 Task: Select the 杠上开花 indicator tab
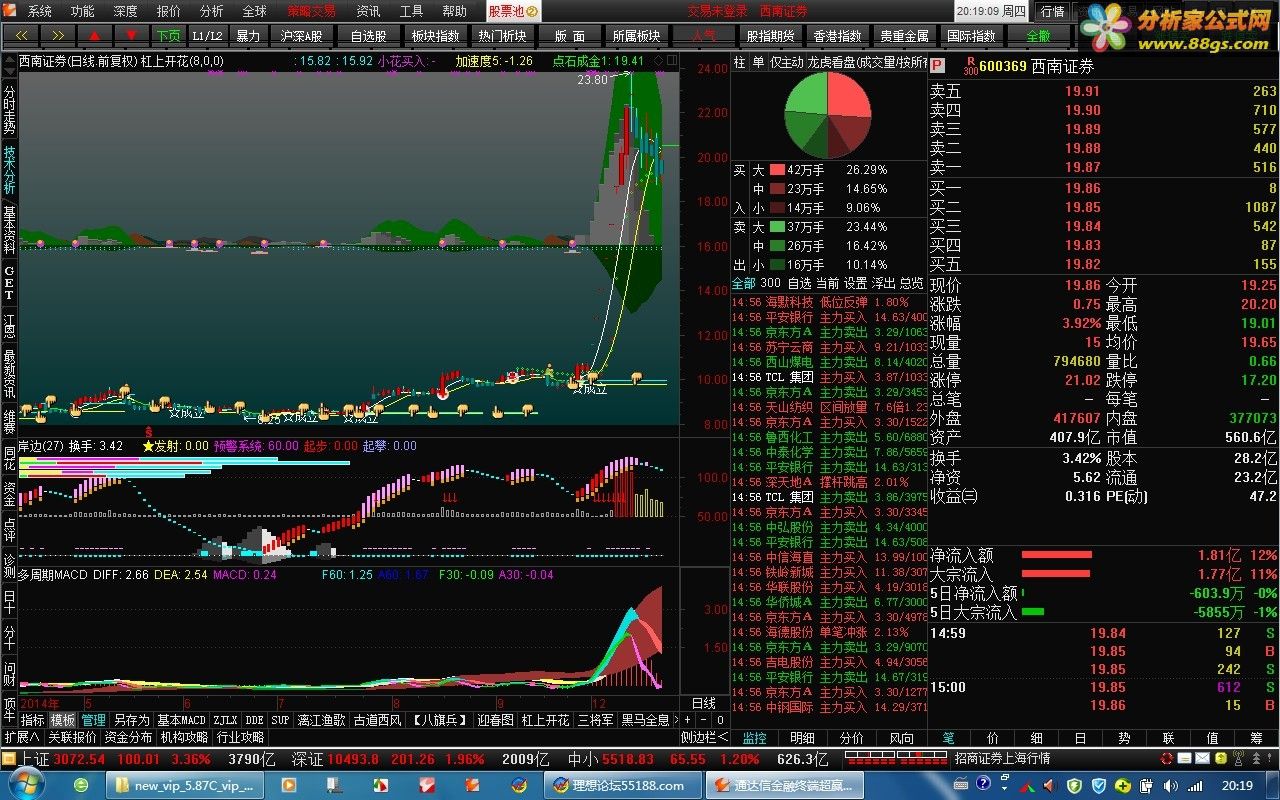pyautogui.click(x=546, y=720)
